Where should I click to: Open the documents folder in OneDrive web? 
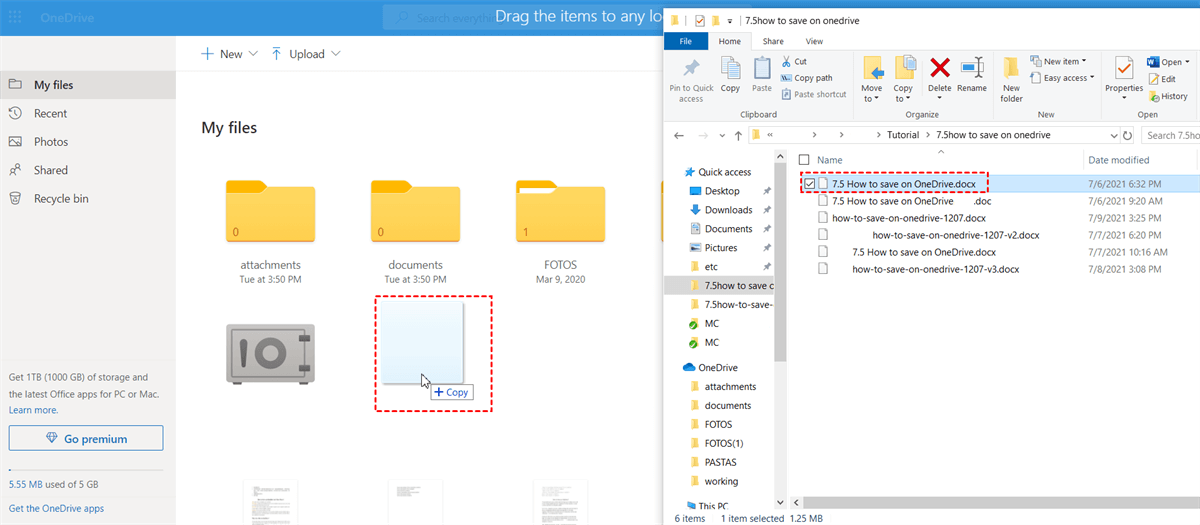tap(415, 212)
